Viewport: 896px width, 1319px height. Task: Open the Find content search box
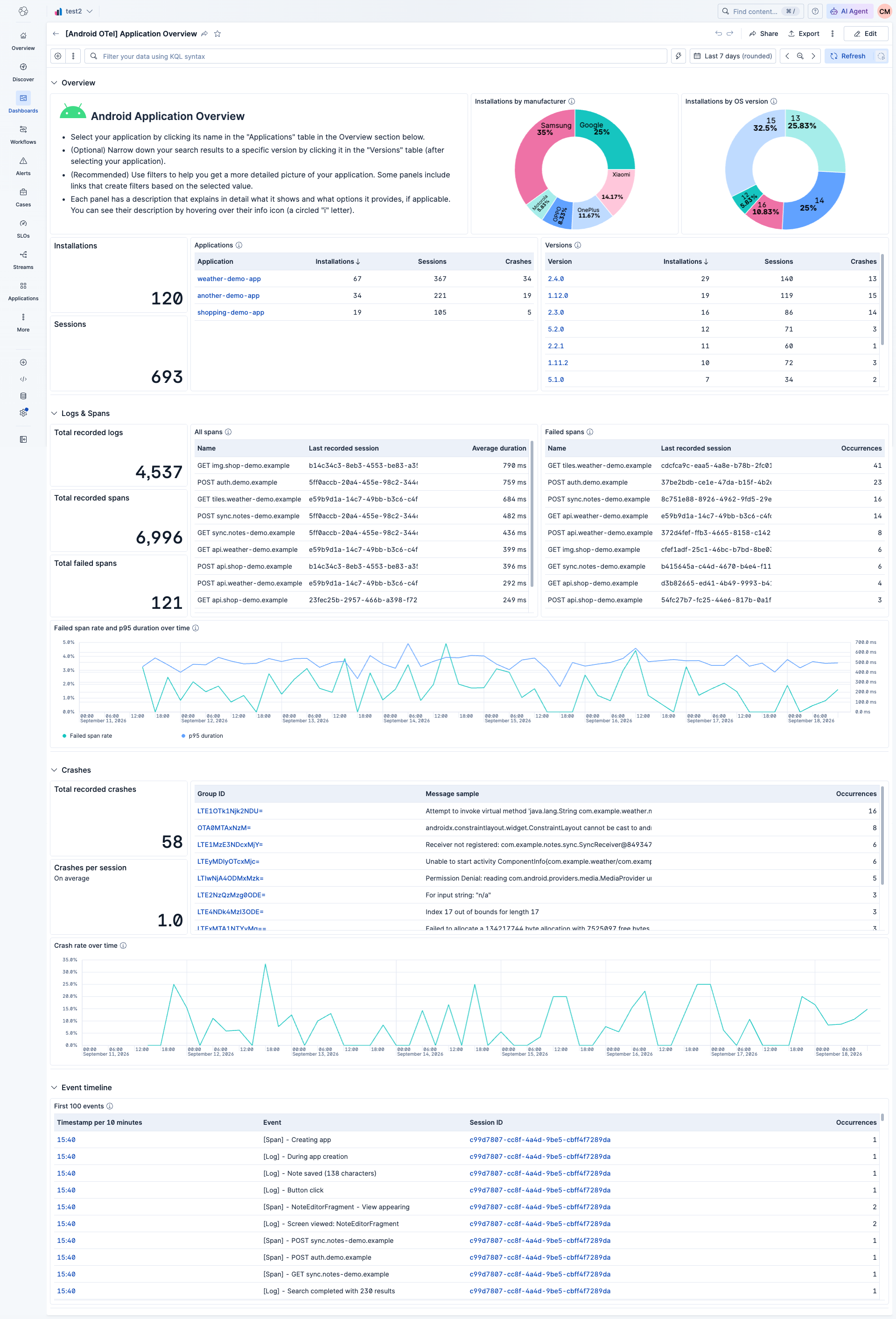tap(760, 11)
